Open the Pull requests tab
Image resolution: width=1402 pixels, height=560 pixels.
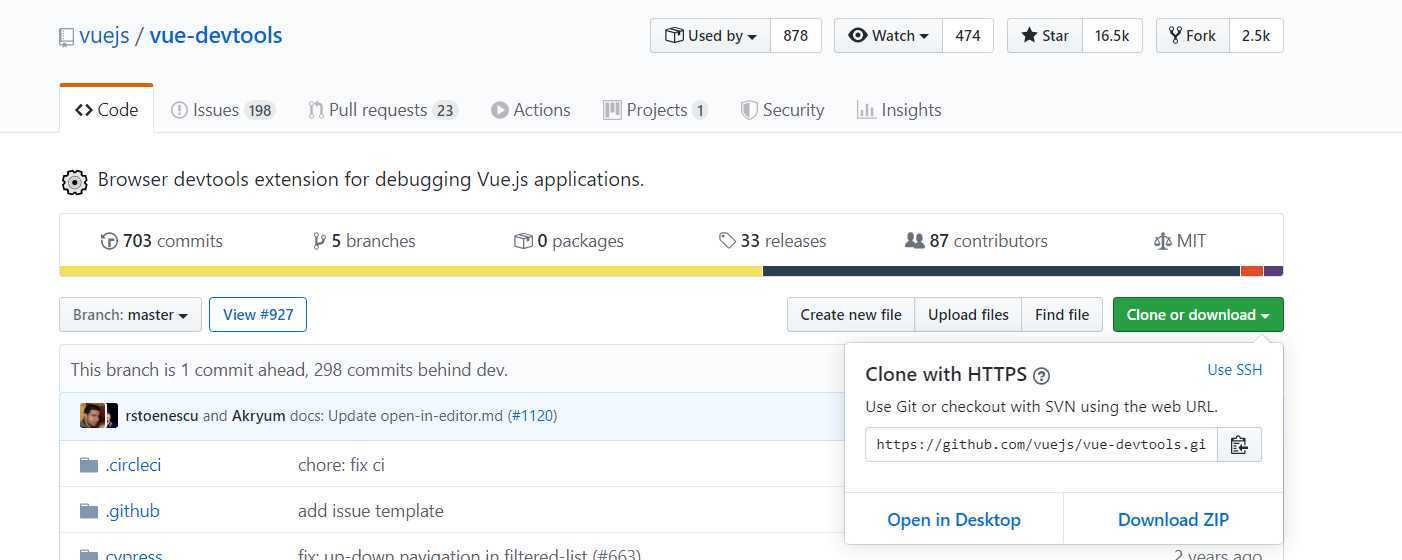(x=383, y=110)
